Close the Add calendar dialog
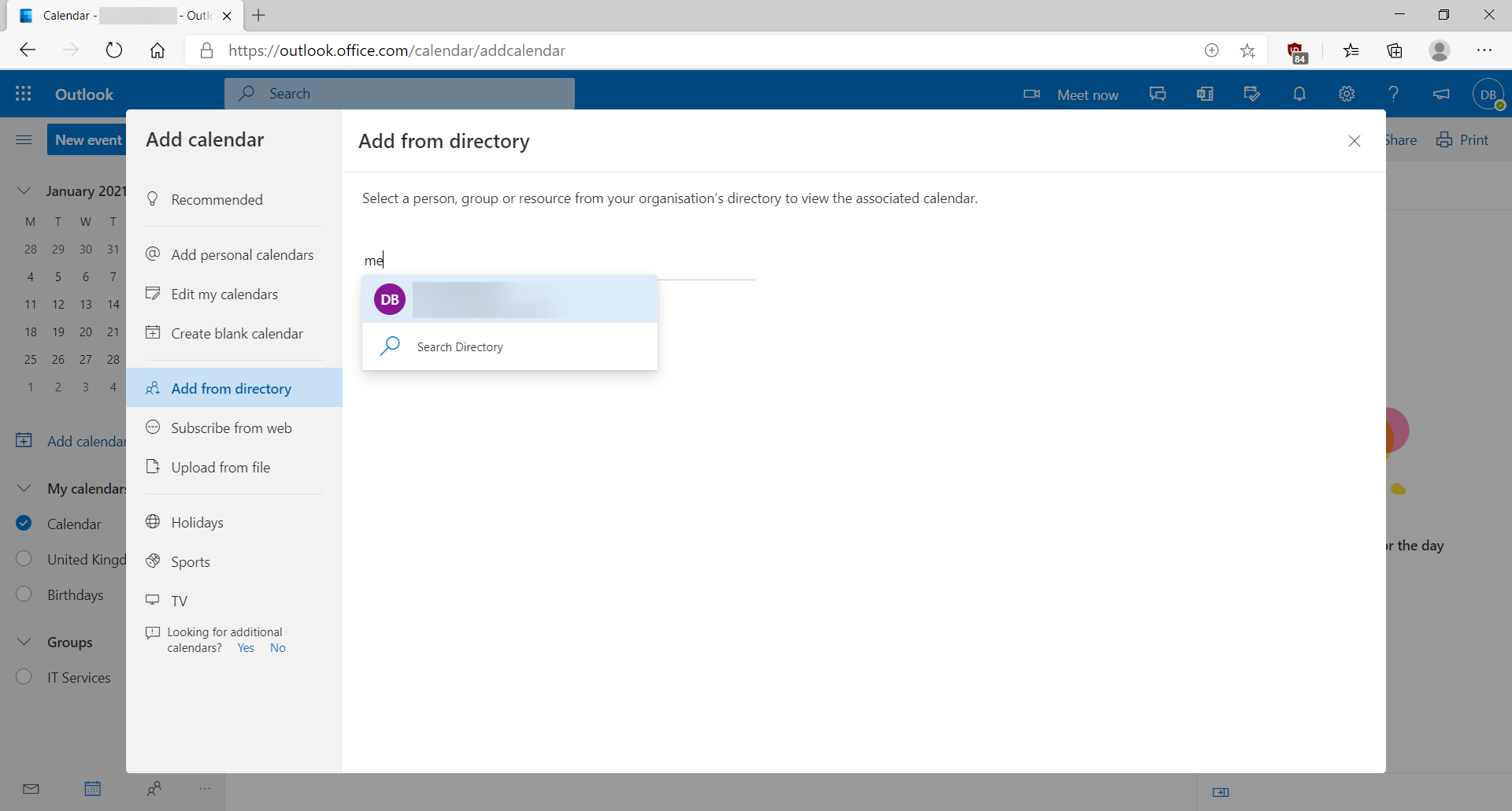Screen dimensions: 1512x811 pos(1354,141)
